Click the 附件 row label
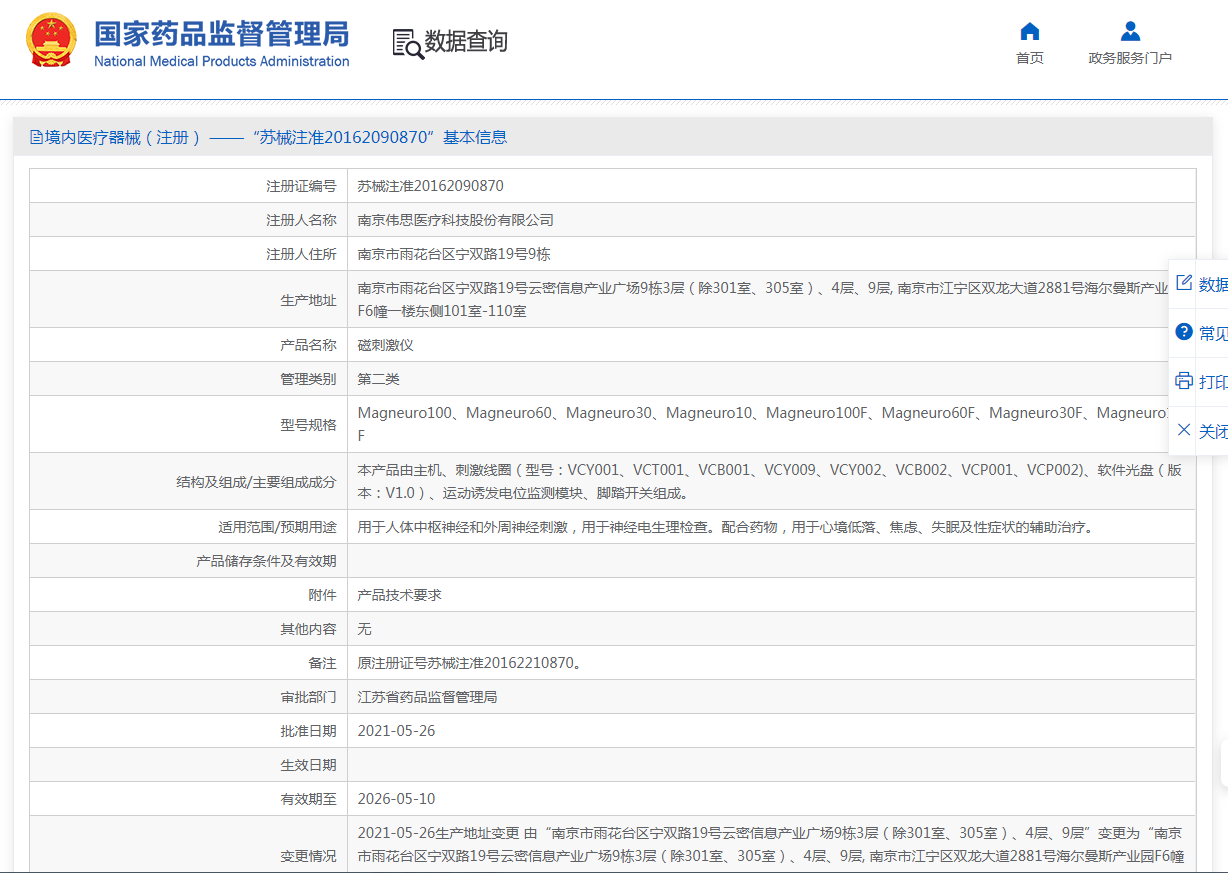This screenshot has width=1228, height=873. pos(322,595)
